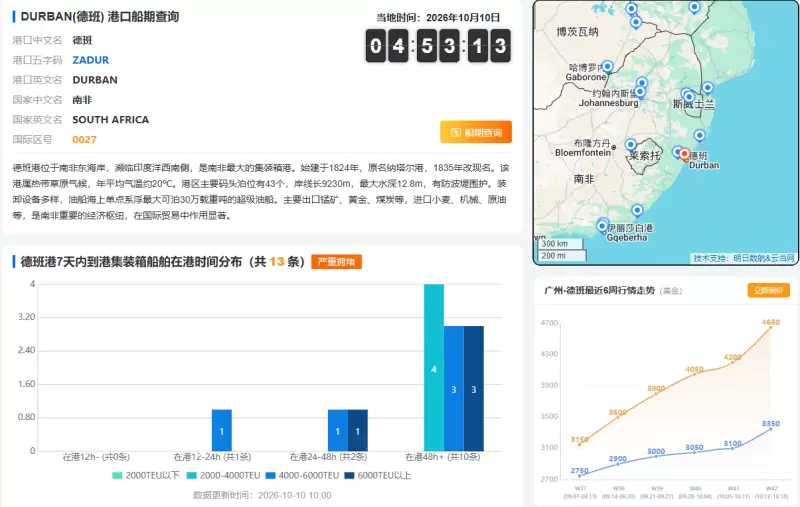Click the 4000-6000TEU blue legend swatch
The width and height of the screenshot is (800, 507).
click(271, 475)
